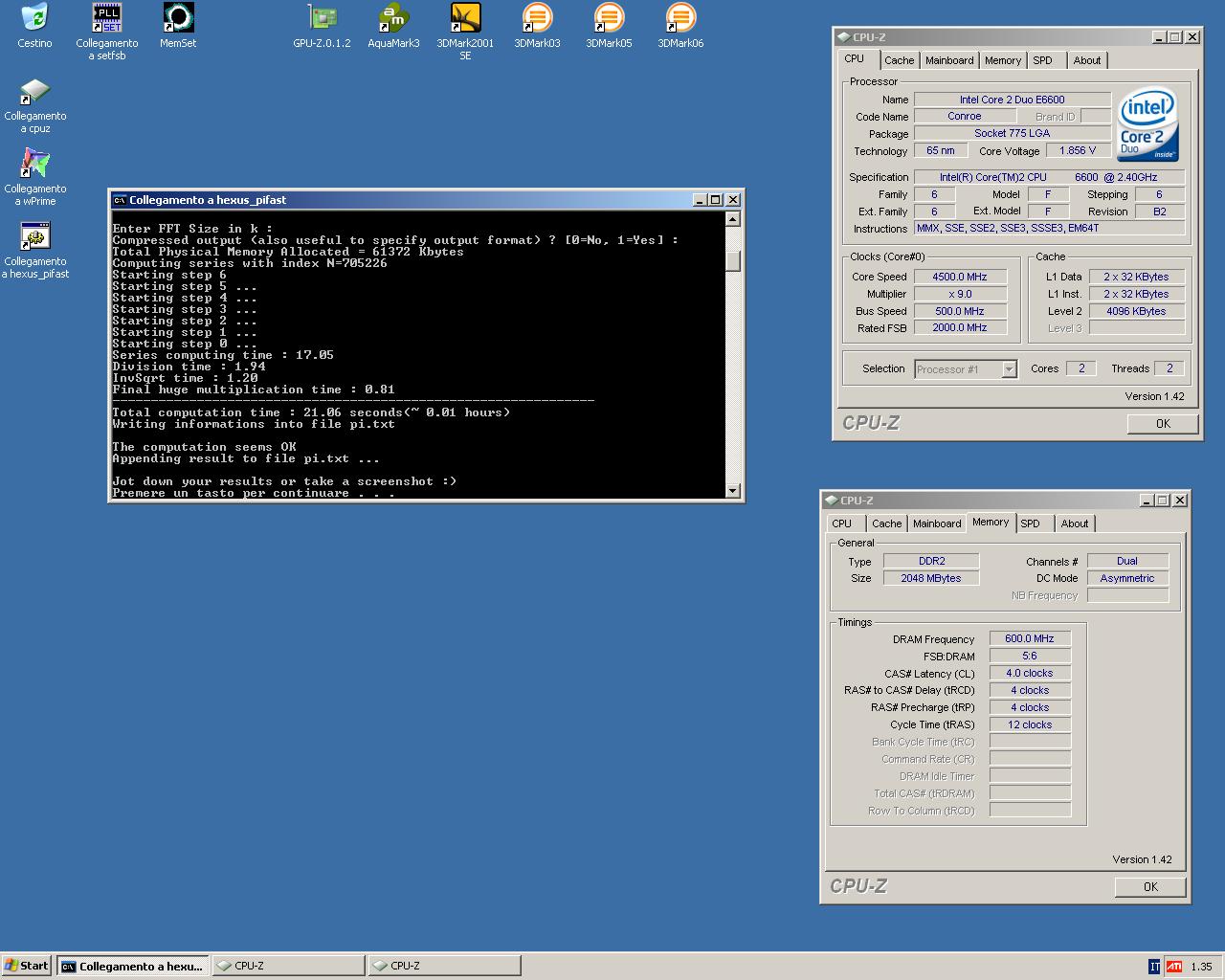Viewport: 1225px width, 980px height.
Task: Click the Name field Intel Core 2 Duo E6600
Action: 1013,100
